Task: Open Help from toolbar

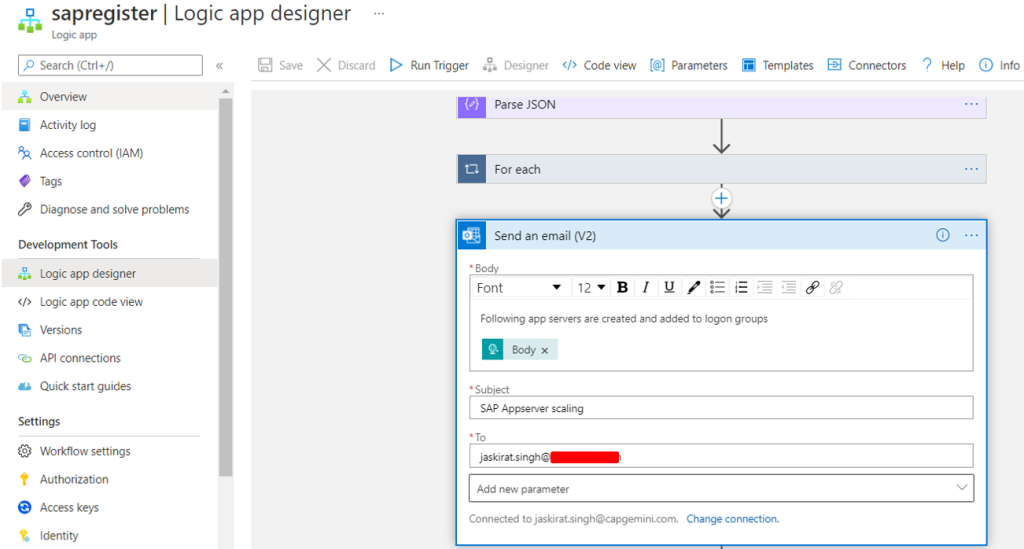Action: tap(942, 65)
